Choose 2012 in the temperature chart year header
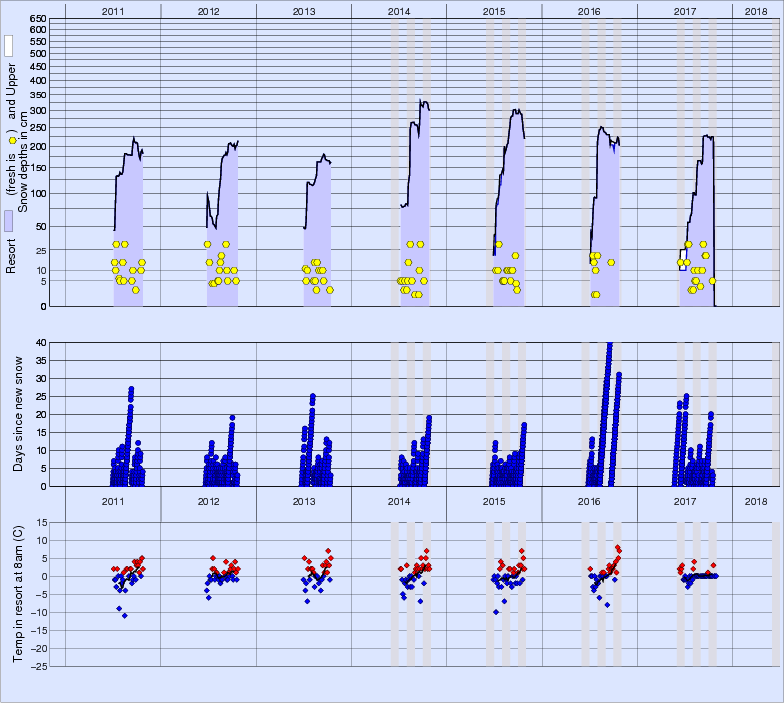This screenshot has height=703, width=784. (x=208, y=502)
